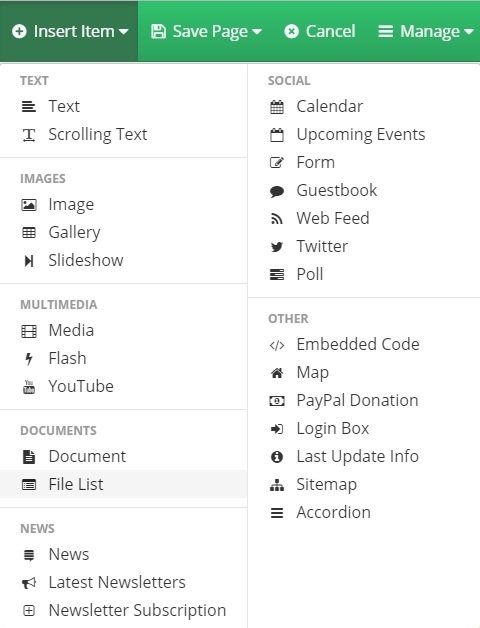Image resolution: width=480 pixels, height=628 pixels.
Task: Click the Embedded Code brackets icon
Action: tap(276, 345)
